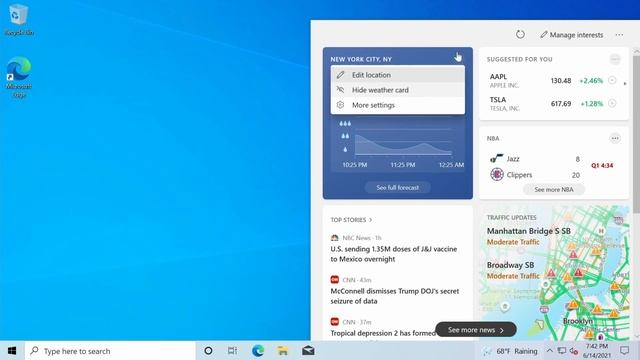The image size is (640, 360).
Task: Launch Microsoft Edge from the taskbar
Action: tap(258, 351)
